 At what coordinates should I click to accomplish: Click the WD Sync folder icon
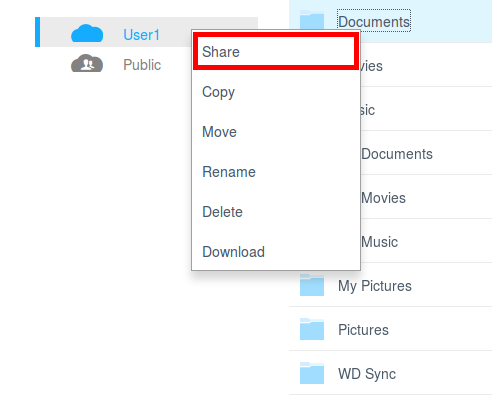312,373
